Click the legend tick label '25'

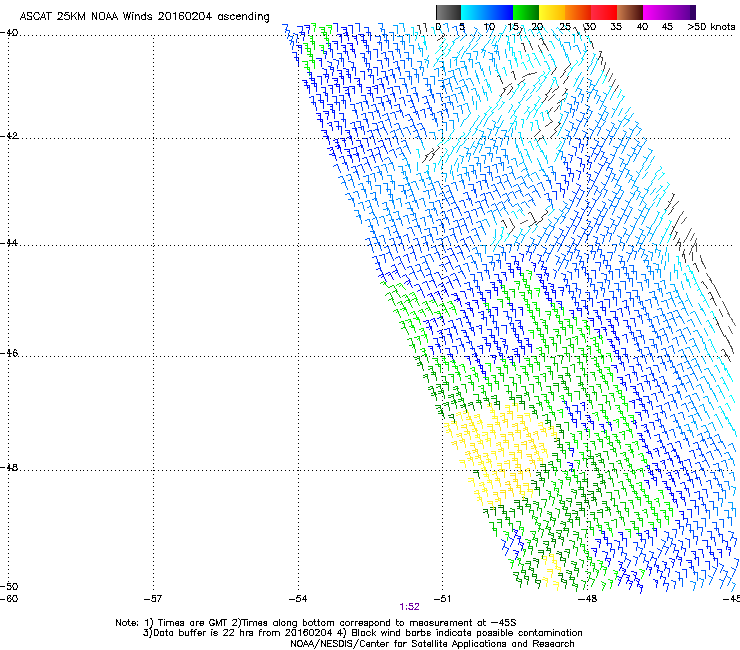coord(565,27)
